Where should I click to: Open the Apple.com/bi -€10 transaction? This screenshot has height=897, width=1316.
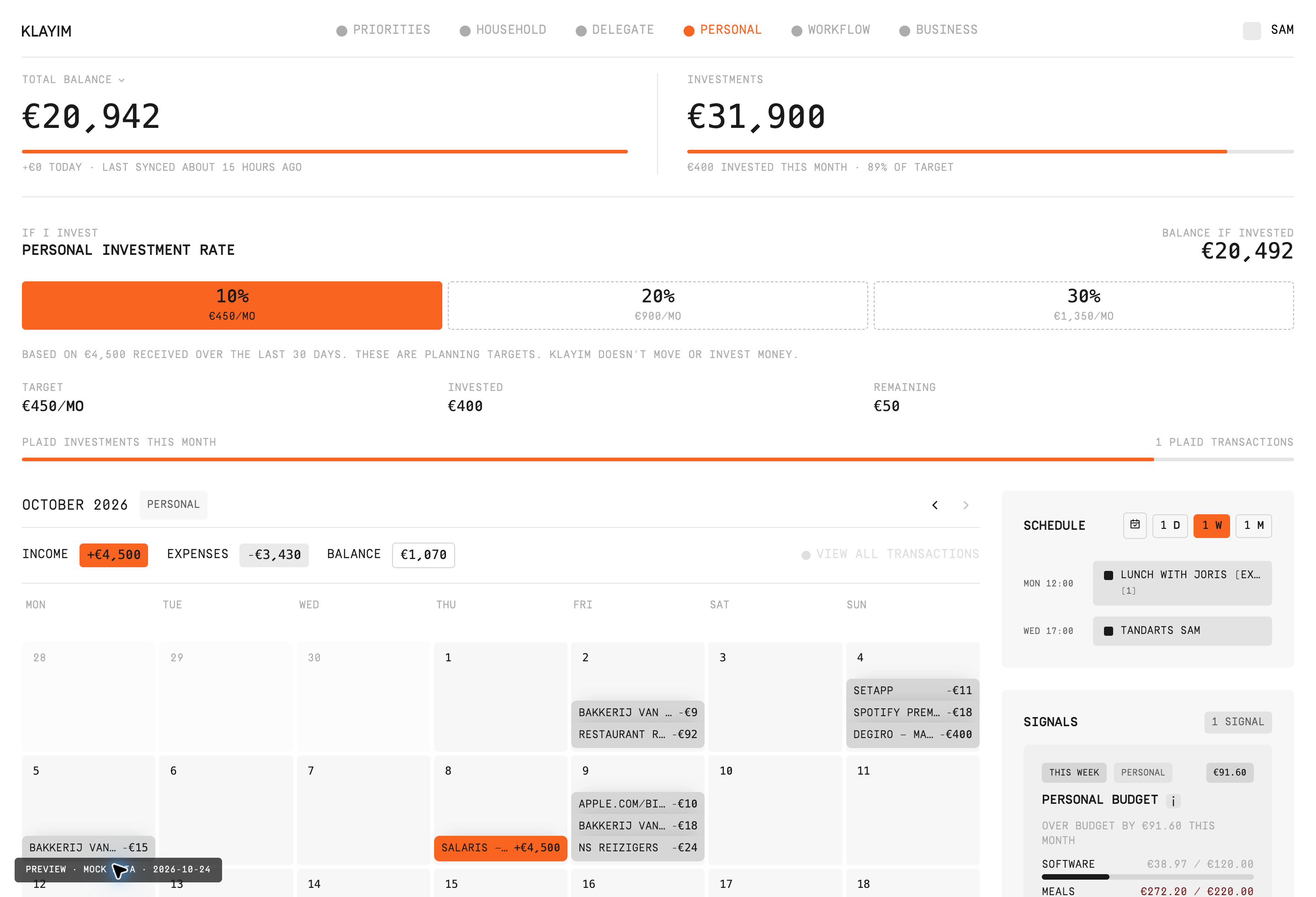[x=637, y=804]
